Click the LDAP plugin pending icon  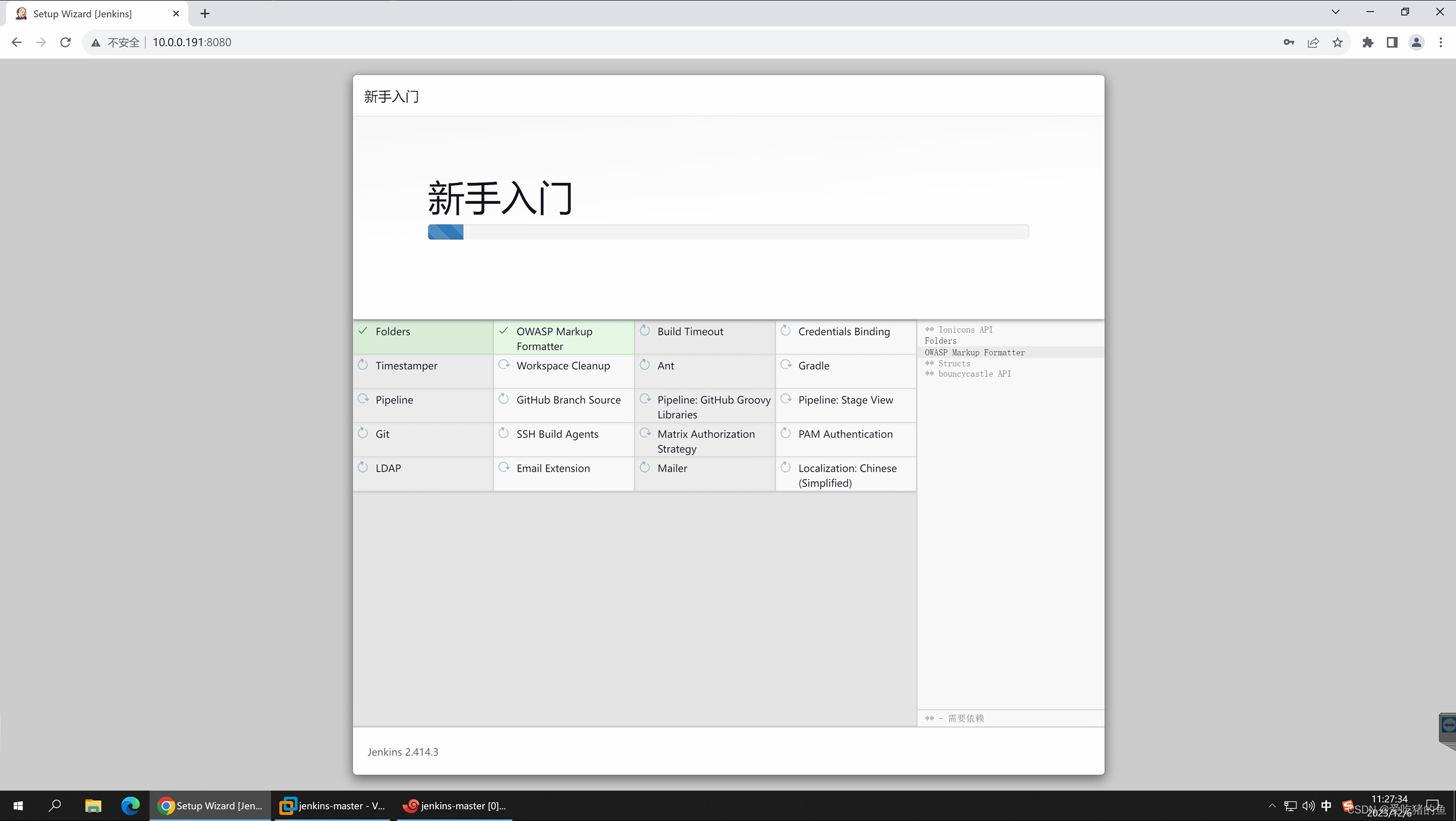(x=363, y=467)
